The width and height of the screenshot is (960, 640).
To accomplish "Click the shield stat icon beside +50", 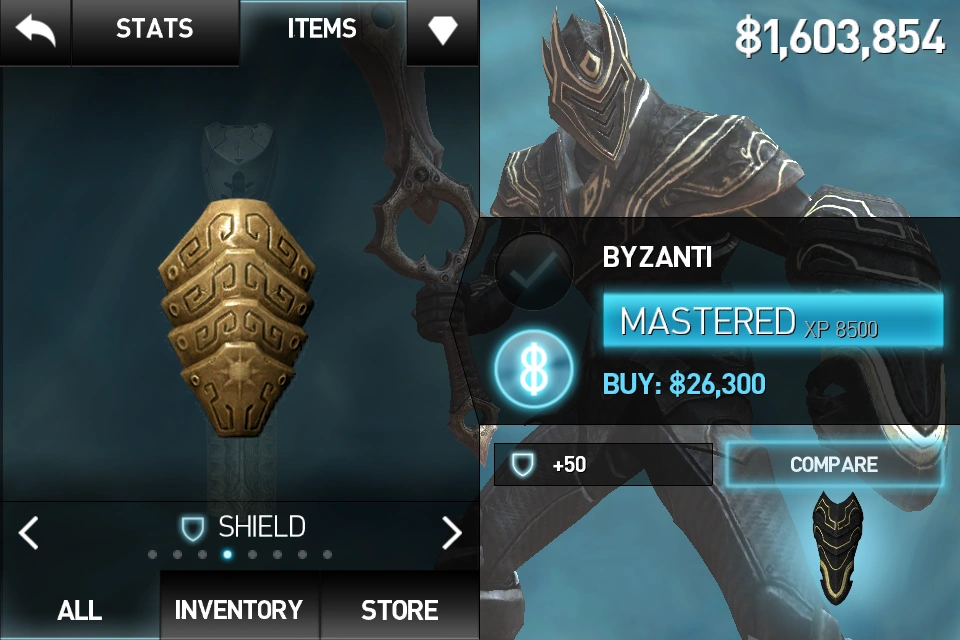I will 522,464.
